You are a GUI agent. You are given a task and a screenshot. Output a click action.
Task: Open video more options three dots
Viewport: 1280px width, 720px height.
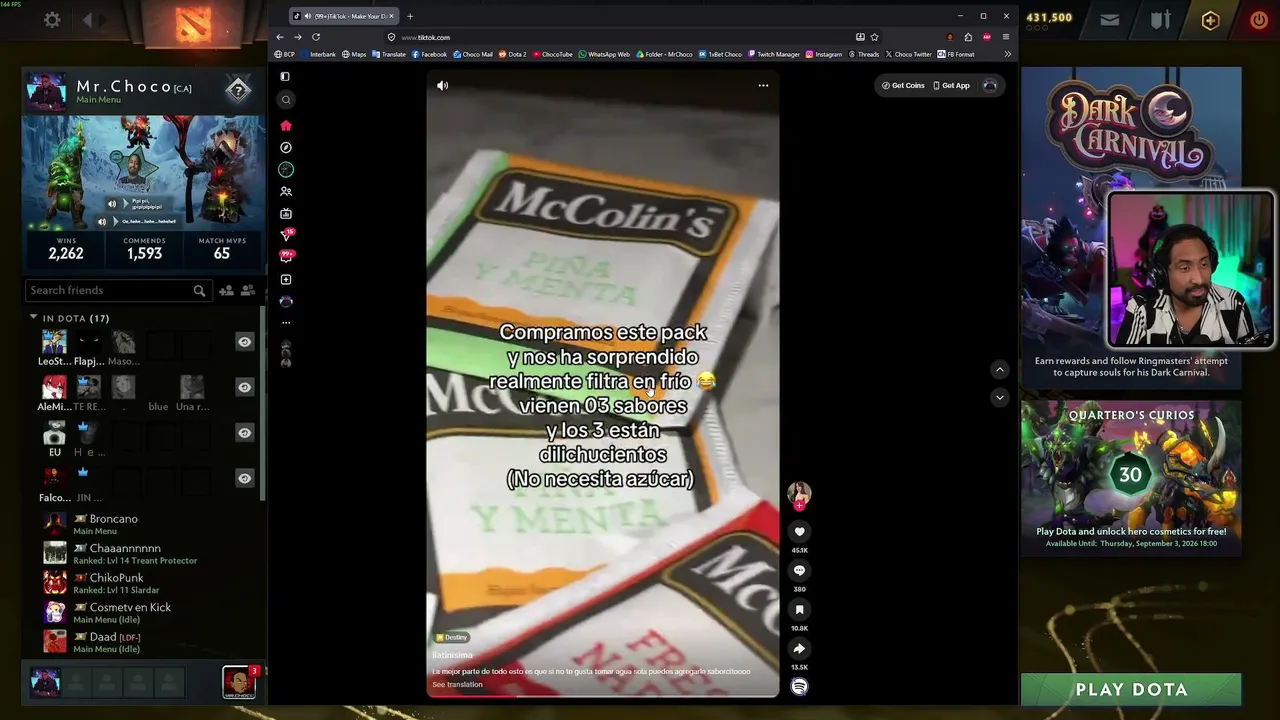pos(763,85)
